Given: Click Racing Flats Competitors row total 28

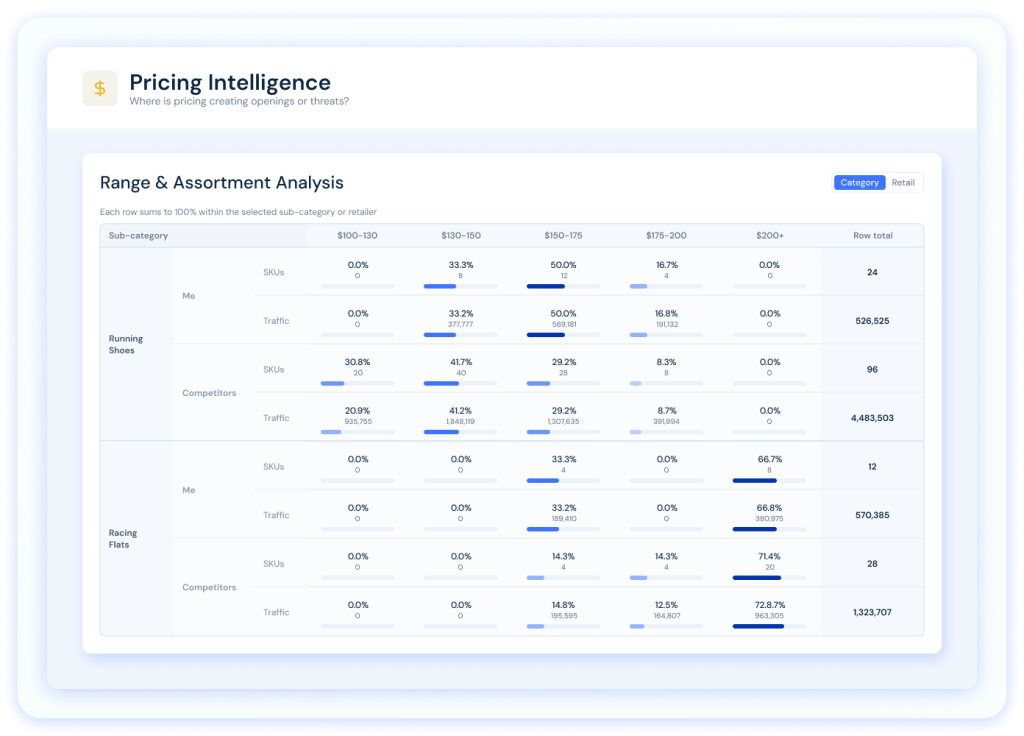Looking at the screenshot, I should pos(872,564).
